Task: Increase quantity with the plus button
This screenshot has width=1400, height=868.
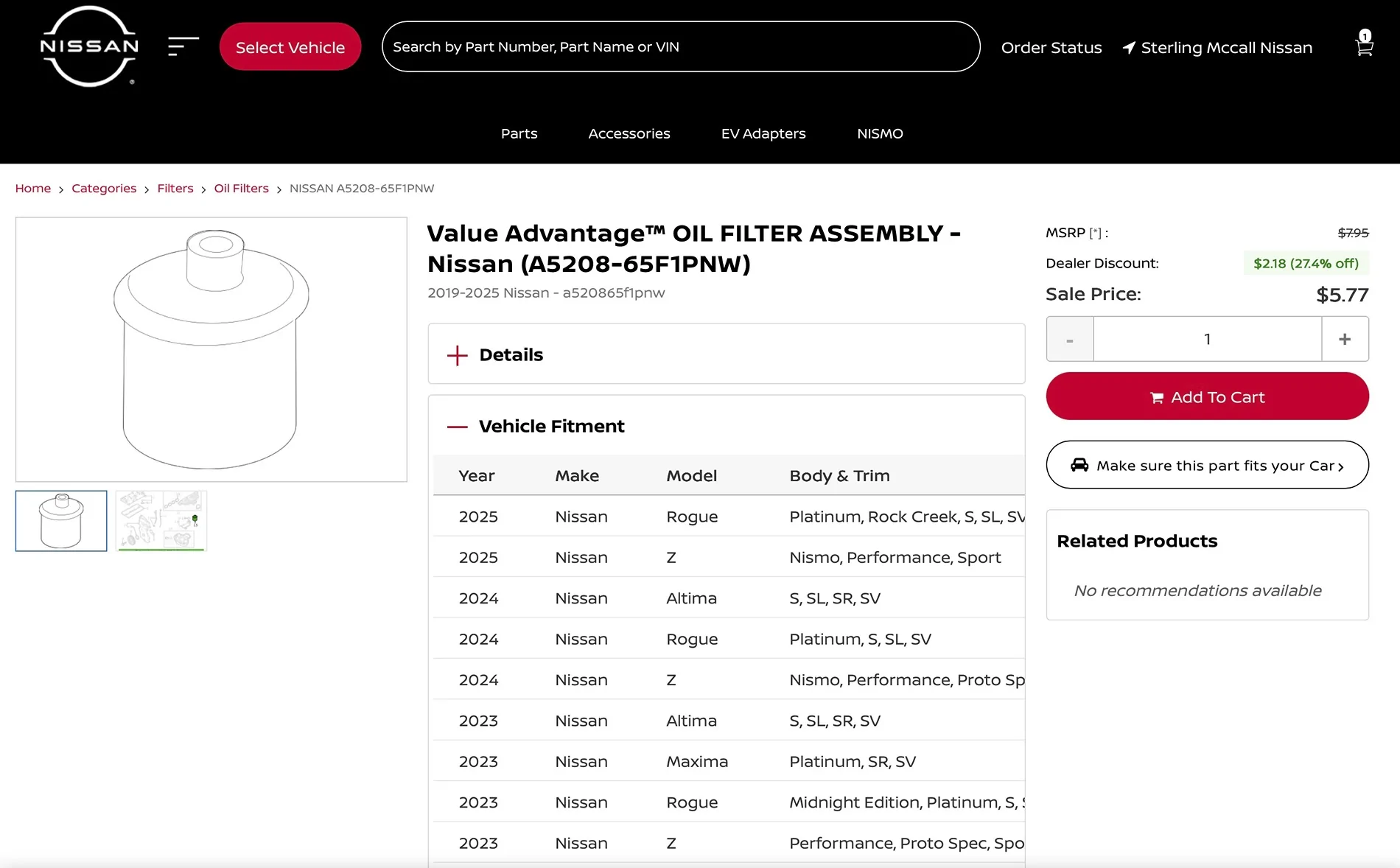Action: [x=1345, y=339]
